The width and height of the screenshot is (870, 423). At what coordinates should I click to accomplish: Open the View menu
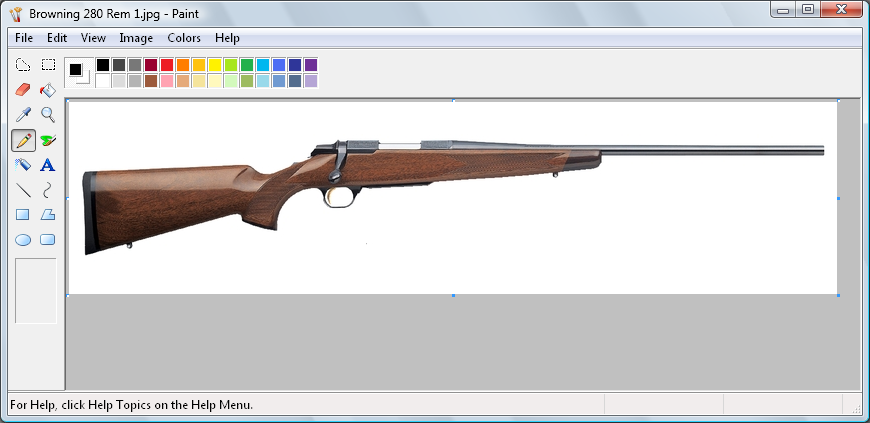coord(93,38)
